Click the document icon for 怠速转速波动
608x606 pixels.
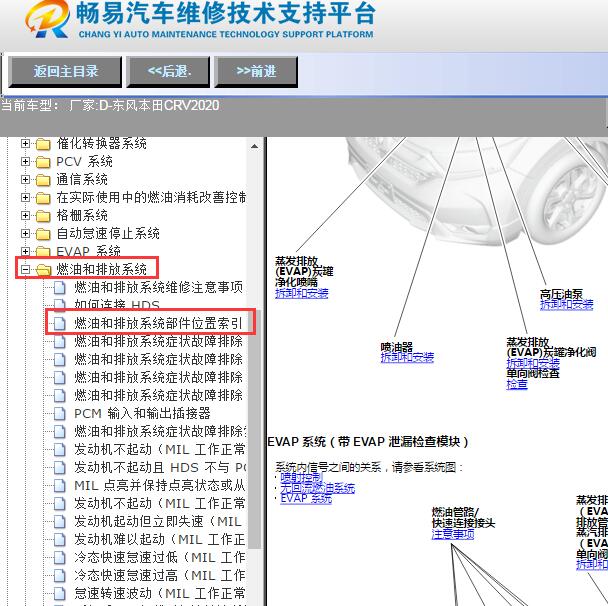[x=59, y=593]
